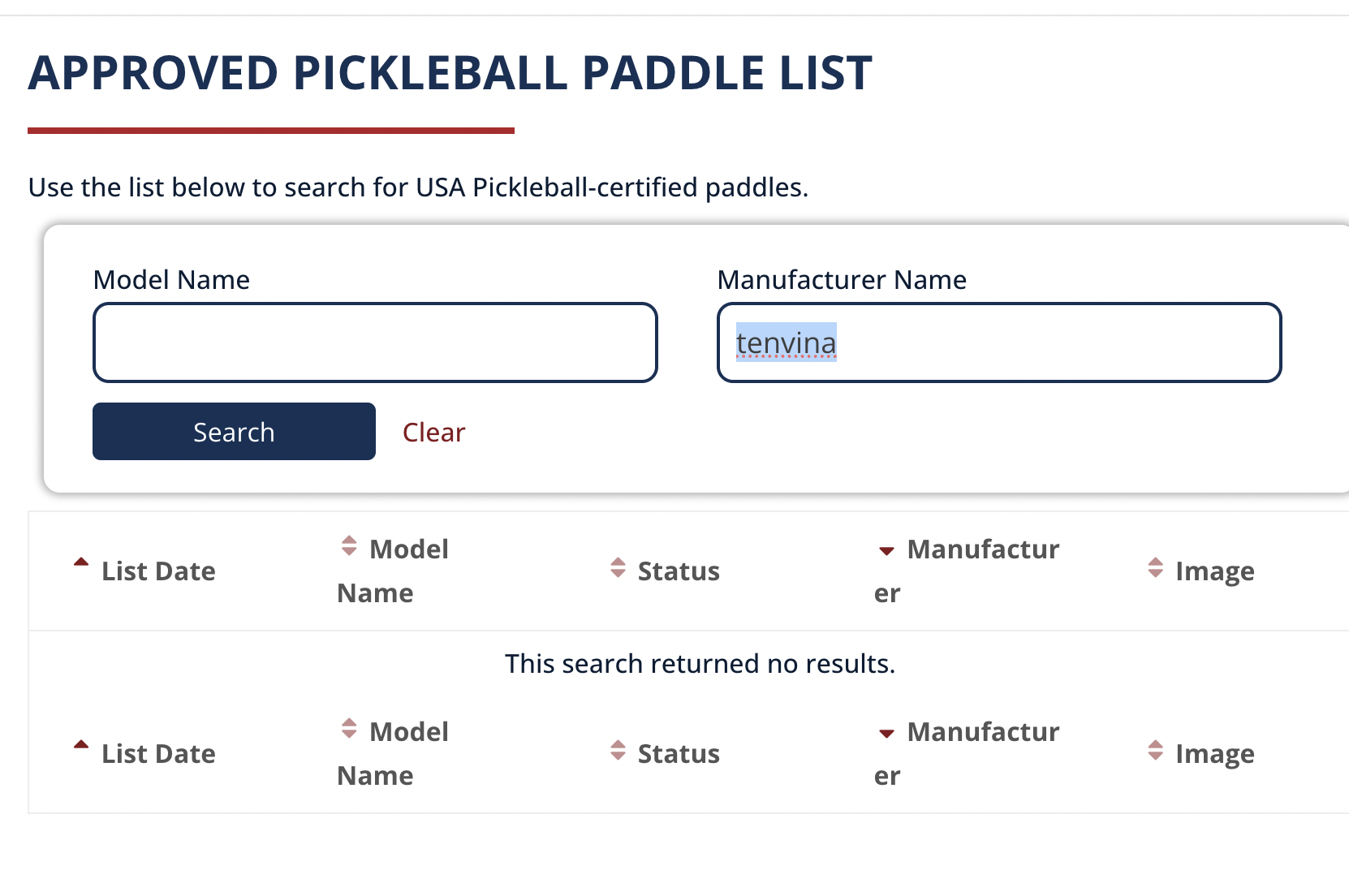
Task: Click the Image header label
Action: coord(1213,571)
